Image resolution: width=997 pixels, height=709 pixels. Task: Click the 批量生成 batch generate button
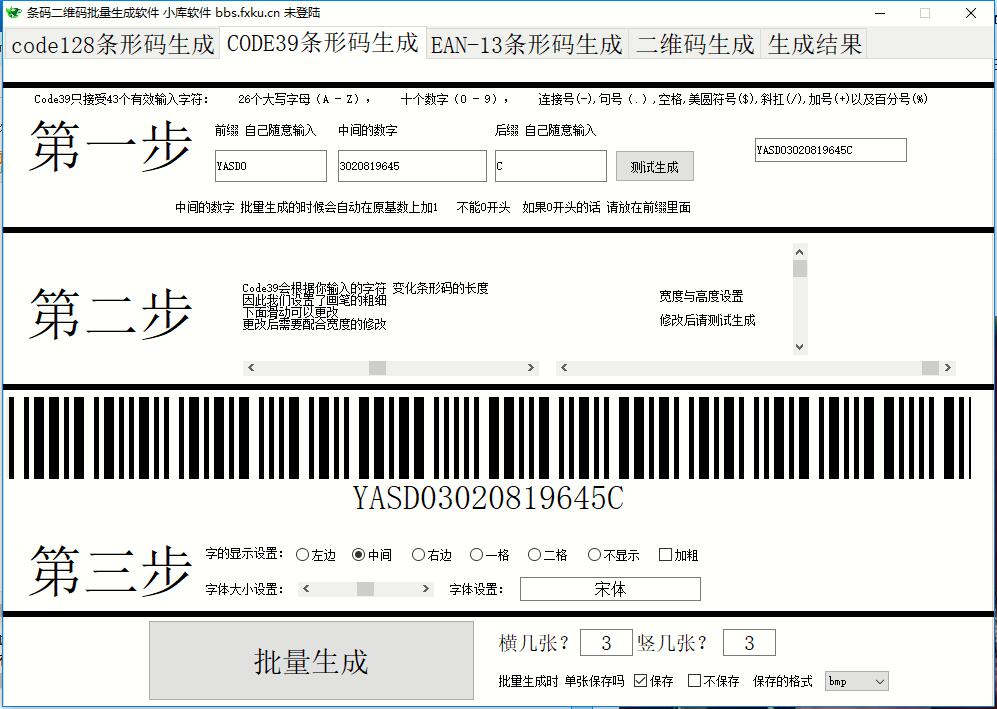(x=312, y=661)
